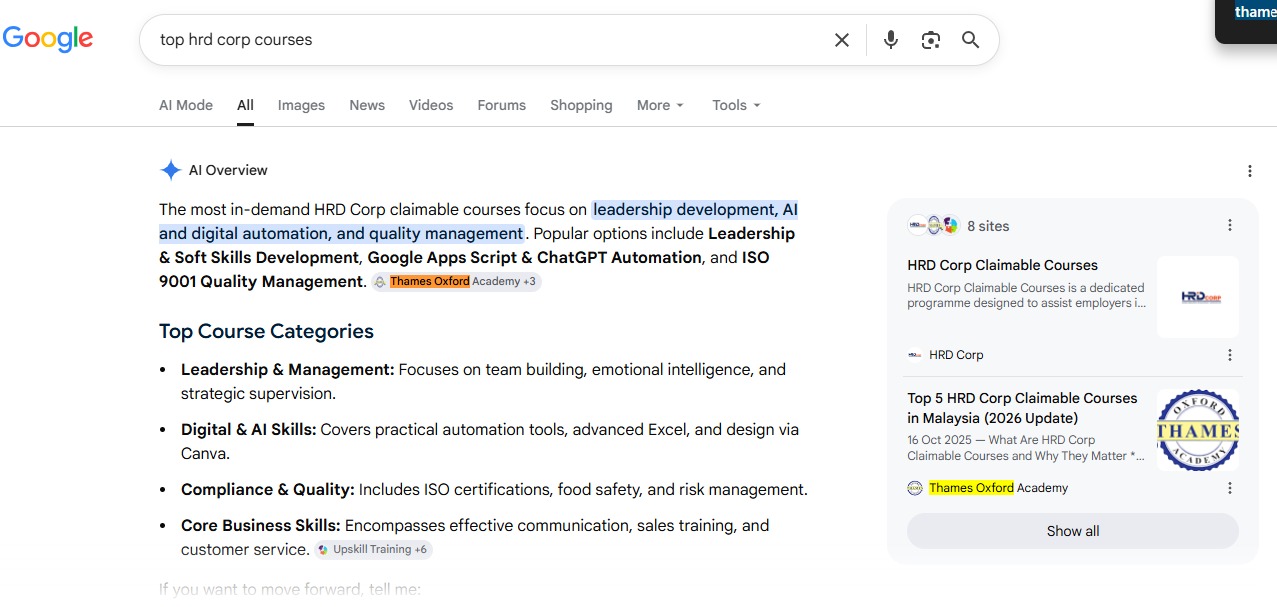1277x607 pixels.
Task: Open options menu for HRD Corp source
Action: 1230,355
